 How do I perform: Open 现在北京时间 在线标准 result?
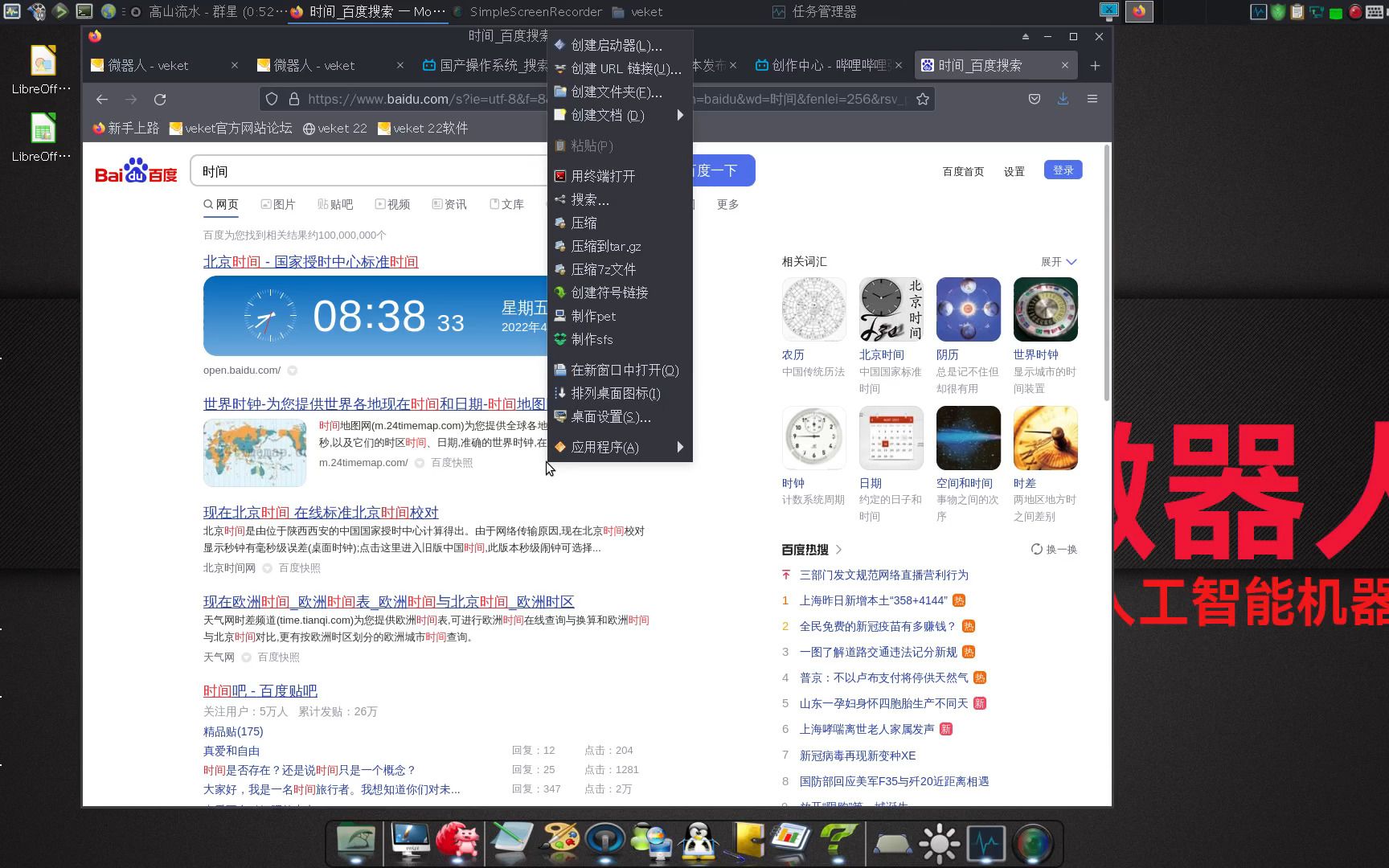[x=321, y=513]
